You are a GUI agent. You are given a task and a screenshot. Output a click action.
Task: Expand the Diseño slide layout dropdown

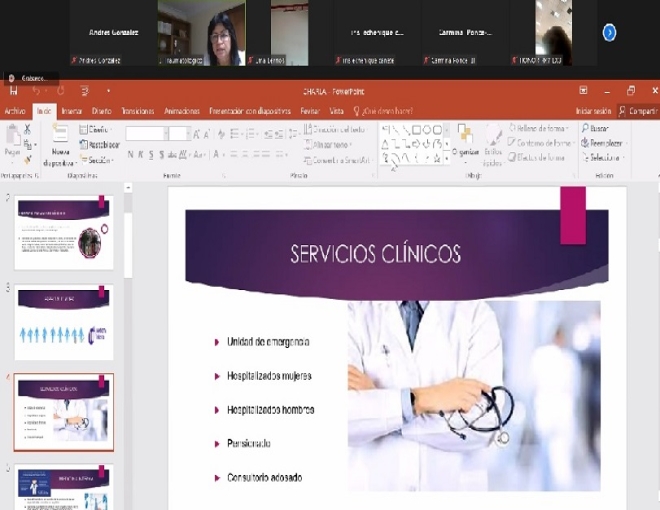(96, 130)
